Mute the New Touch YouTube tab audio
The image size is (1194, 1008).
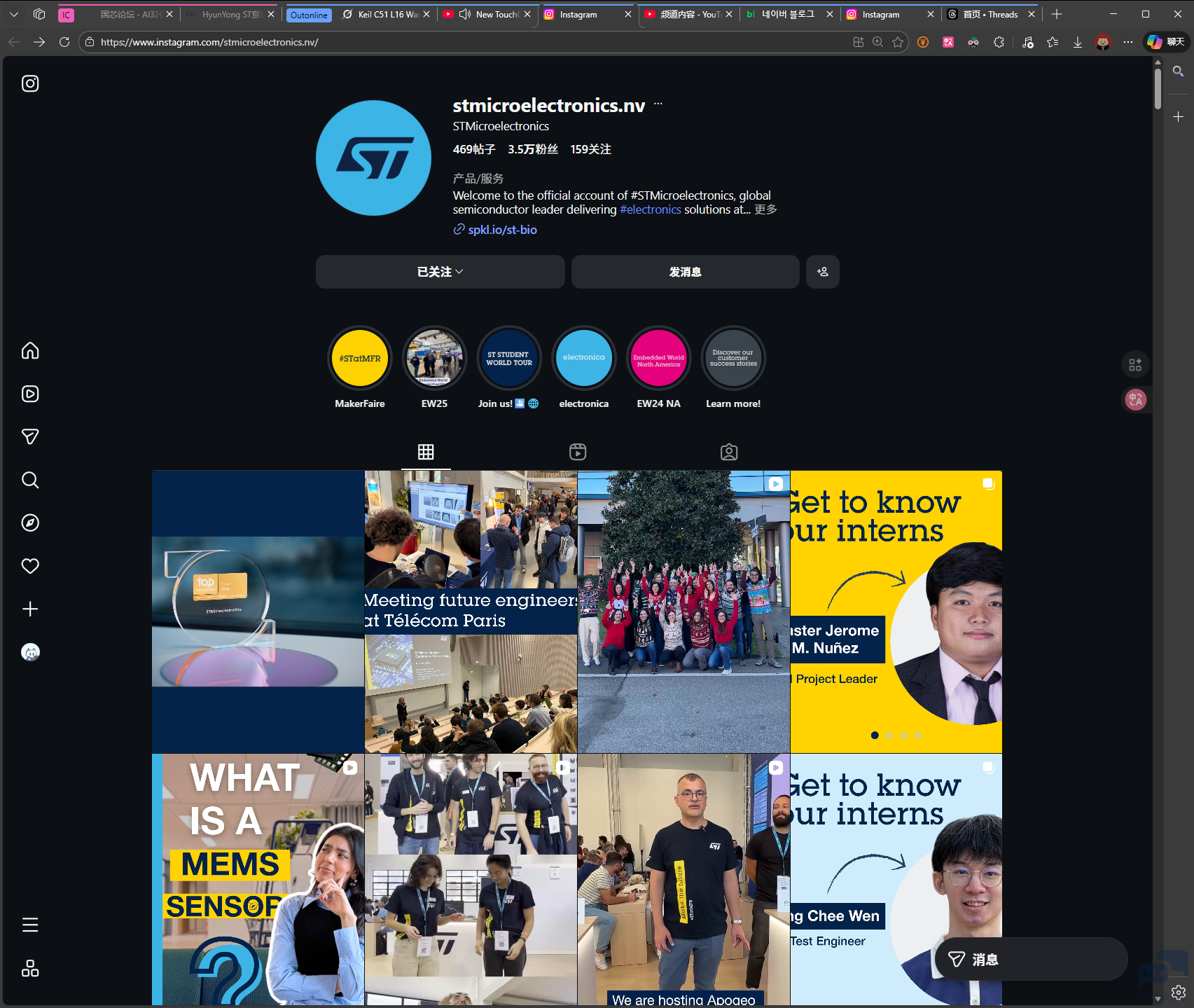pos(465,14)
